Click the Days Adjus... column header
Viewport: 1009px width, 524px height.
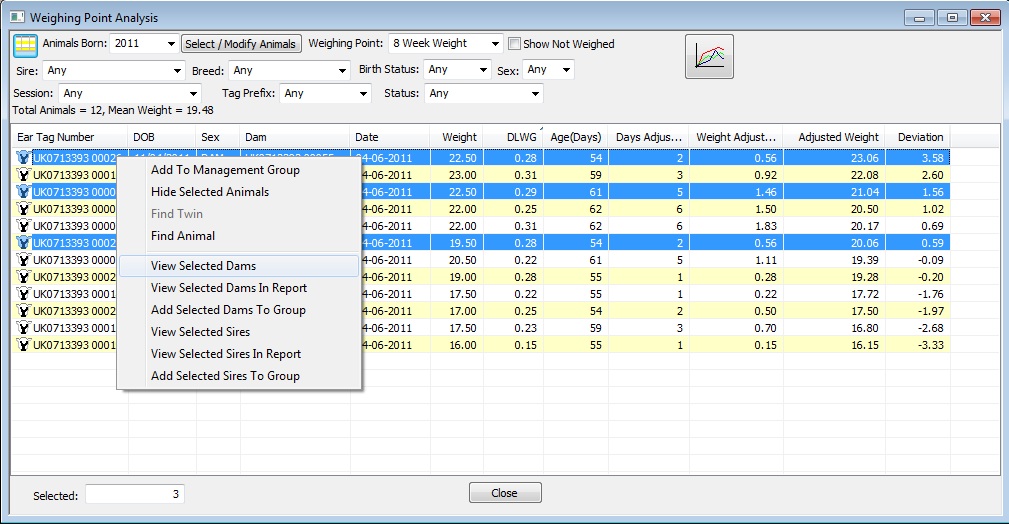click(648, 137)
